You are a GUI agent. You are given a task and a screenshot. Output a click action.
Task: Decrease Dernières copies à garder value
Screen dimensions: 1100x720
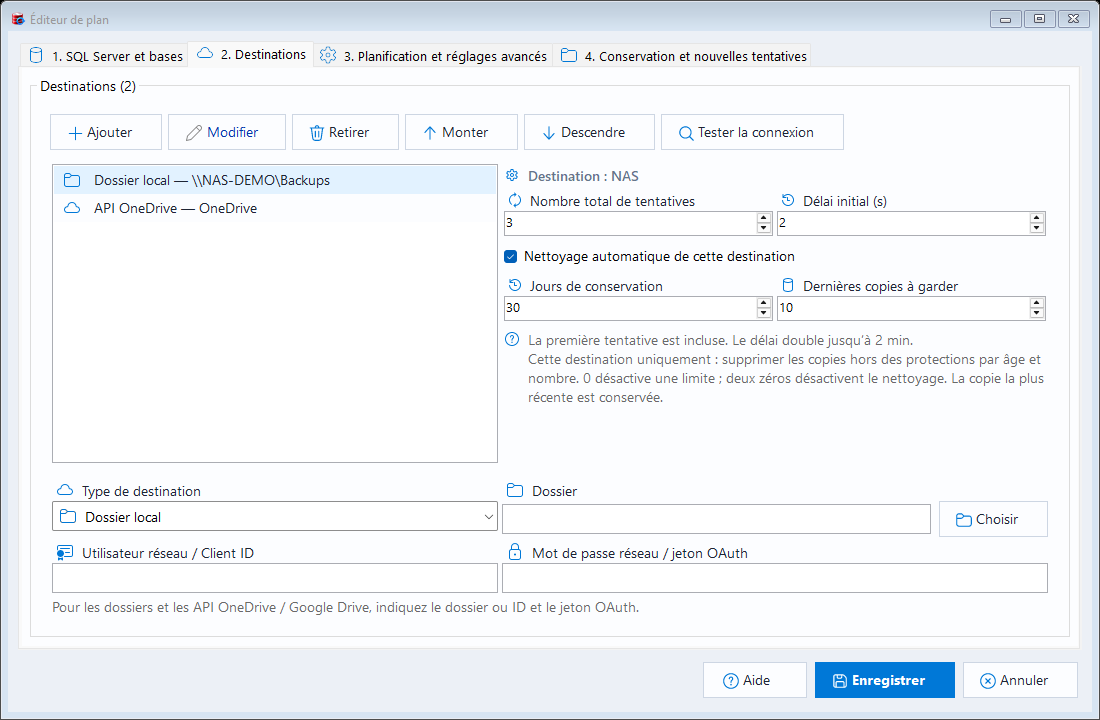pyautogui.click(x=1037, y=313)
